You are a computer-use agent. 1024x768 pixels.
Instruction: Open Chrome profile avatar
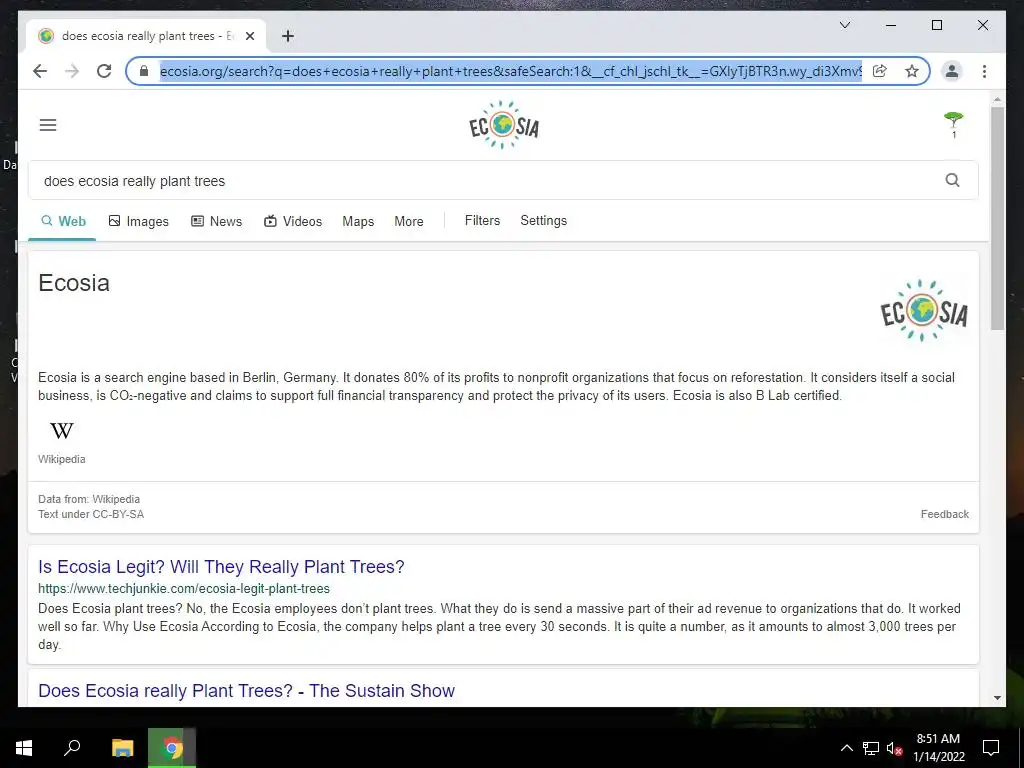(952, 71)
